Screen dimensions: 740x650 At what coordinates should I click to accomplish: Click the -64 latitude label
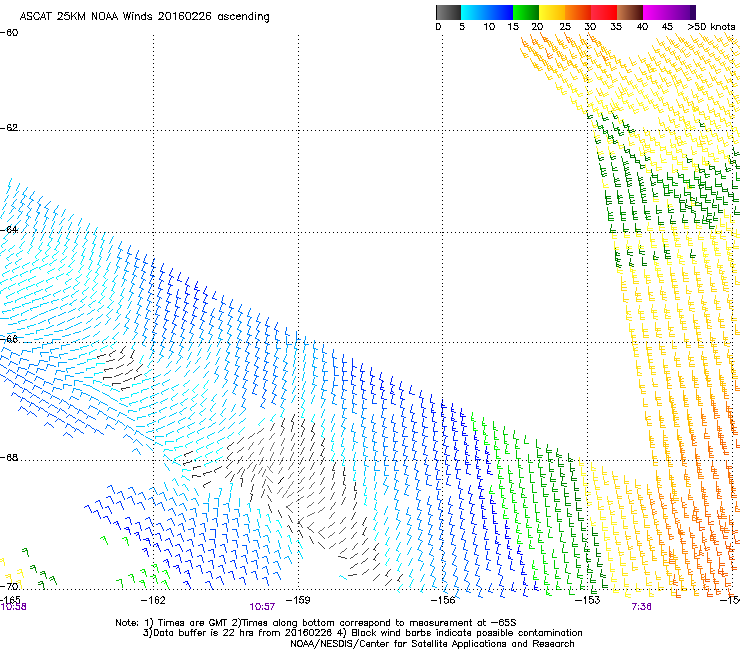9,230
